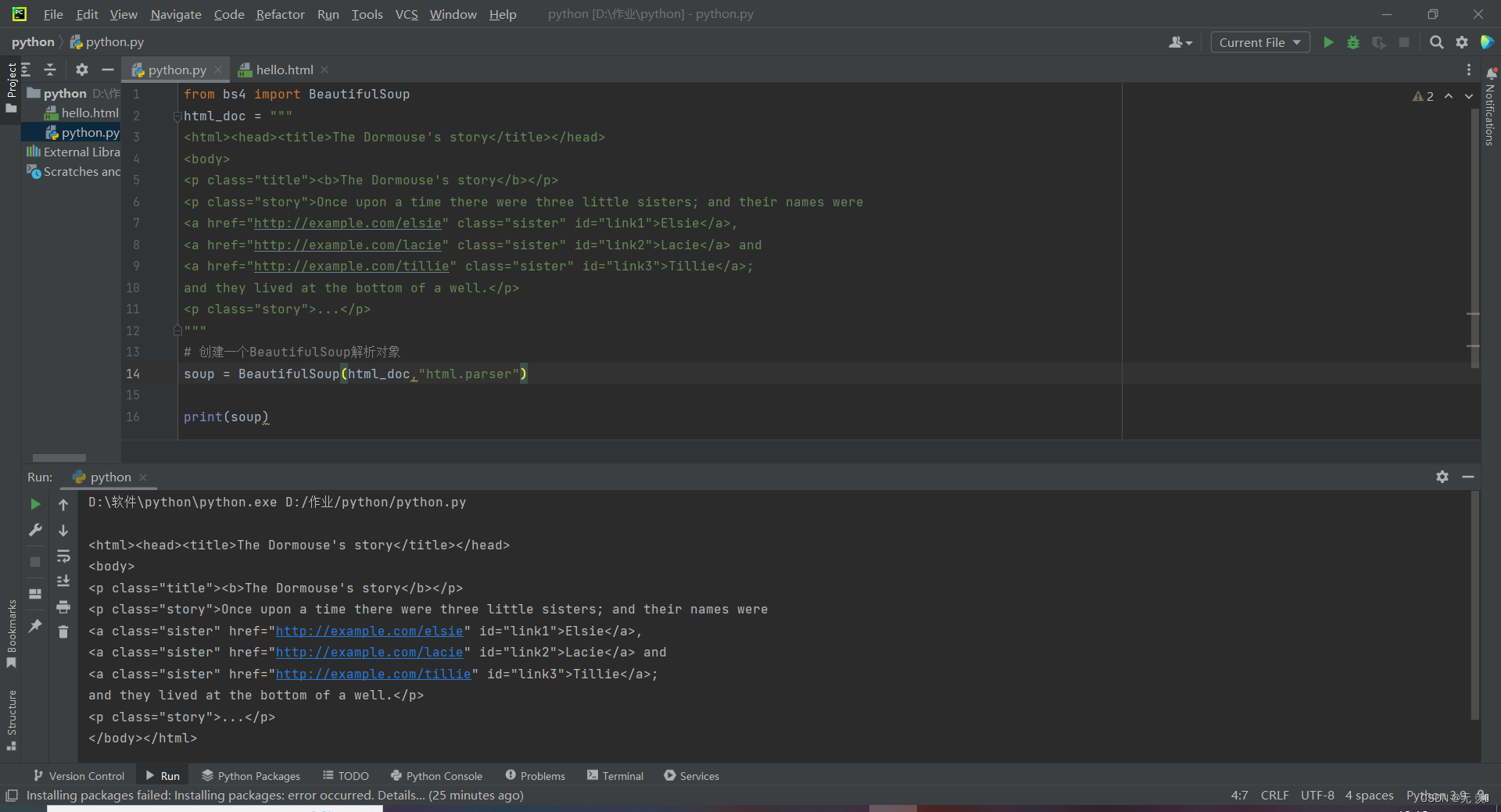Viewport: 1501px width, 812px height.
Task: Go to previous highlighted warning arrow
Action: coord(1449,96)
